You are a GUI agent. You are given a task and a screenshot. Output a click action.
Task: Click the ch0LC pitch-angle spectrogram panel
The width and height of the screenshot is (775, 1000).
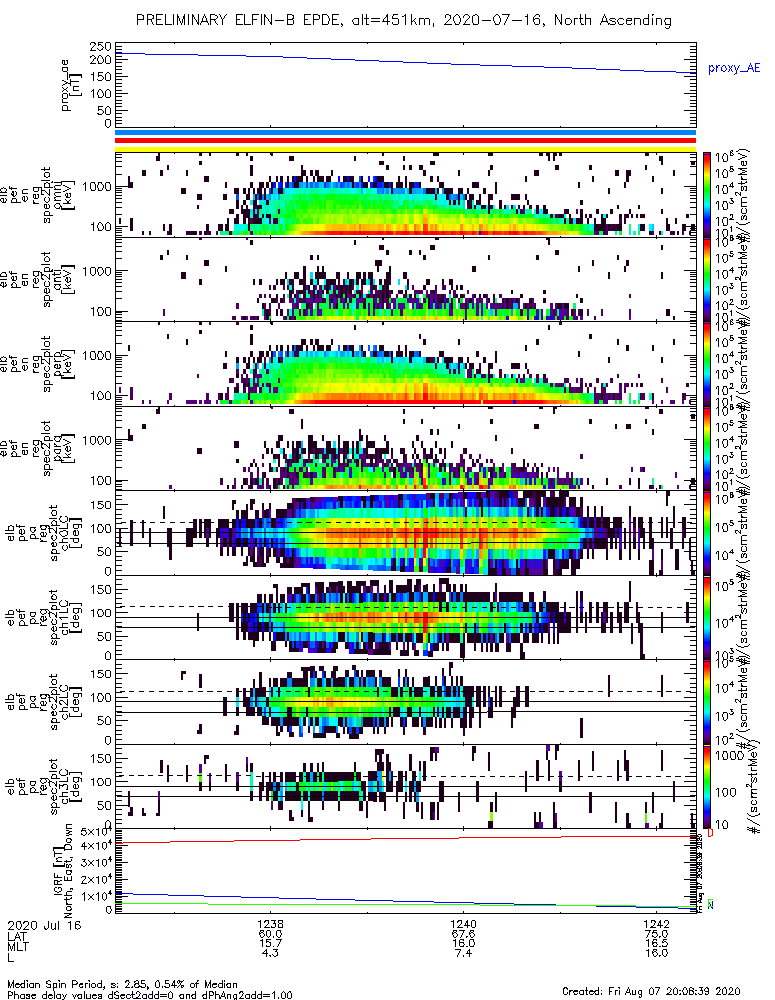405,533
